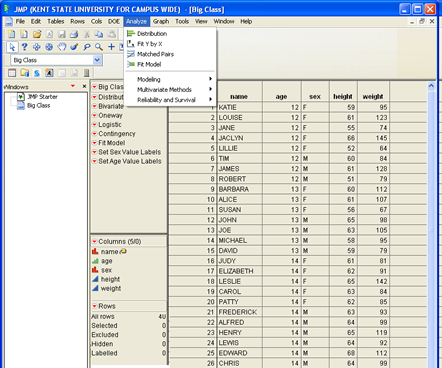Click the run script running-man icon
The width and height of the screenshot is (442, 368).
tap(49, 73)
